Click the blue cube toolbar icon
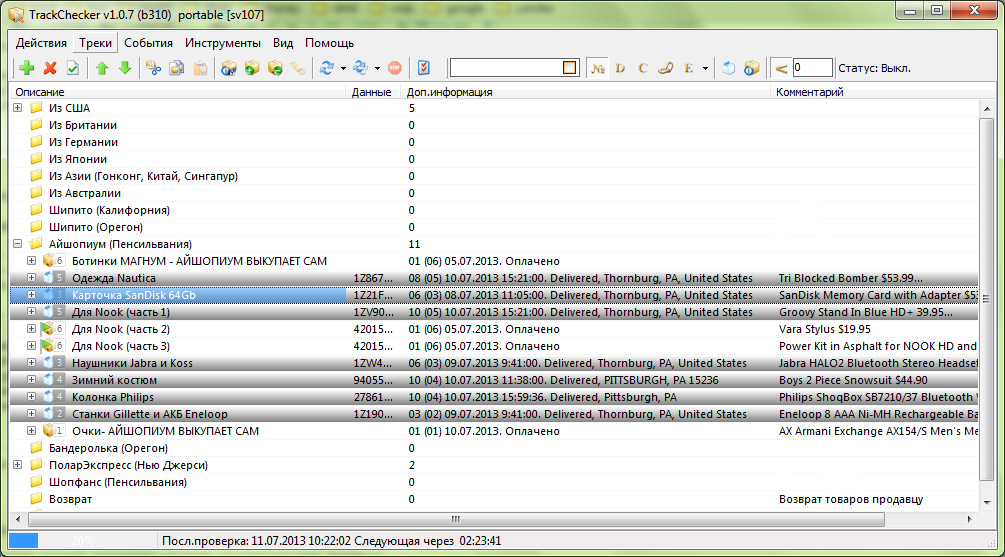The height and width of the screenshot is (557, 1005). (x=729, y=68)
